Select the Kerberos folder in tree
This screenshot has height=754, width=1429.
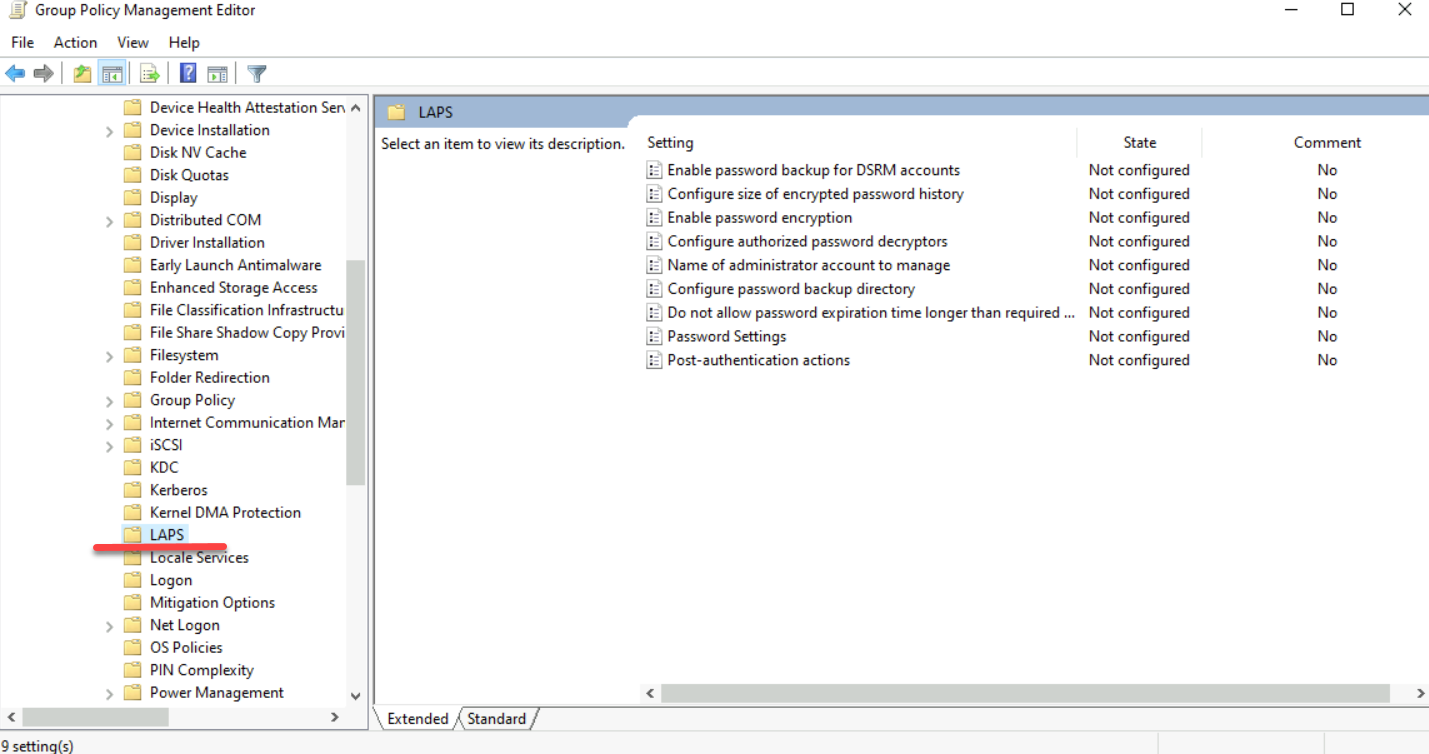click(x=178, y=489)
